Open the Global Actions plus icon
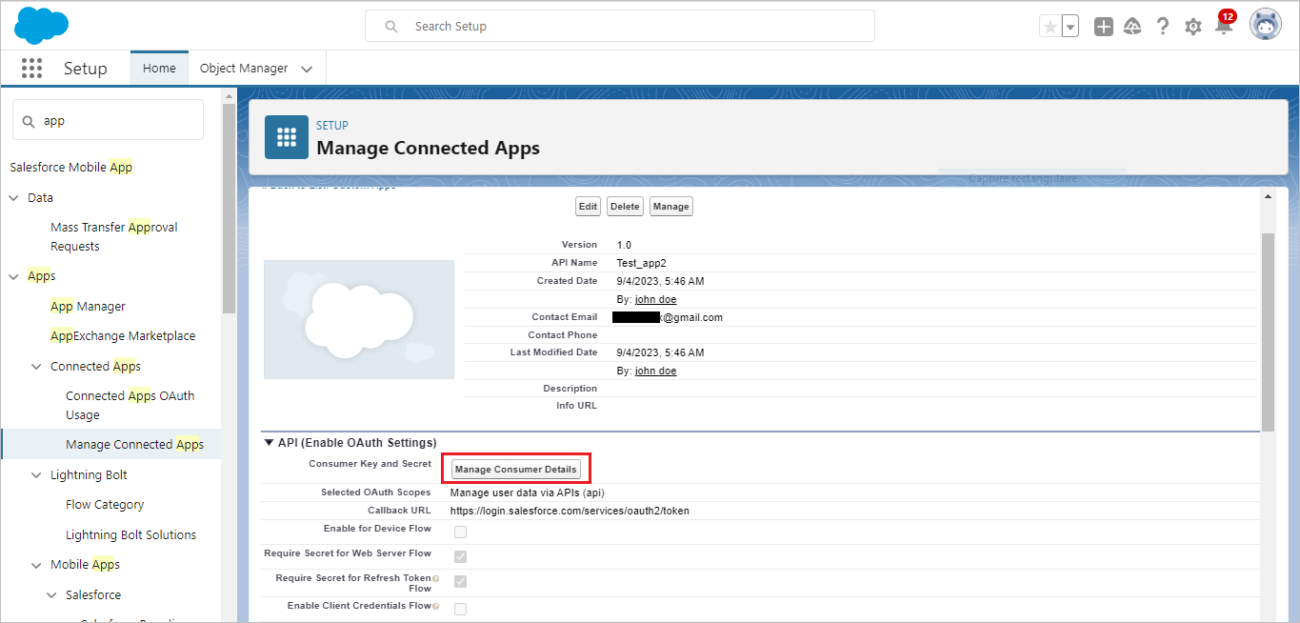The height and width of the screenshot is (623, 1300). (1103, 27)
